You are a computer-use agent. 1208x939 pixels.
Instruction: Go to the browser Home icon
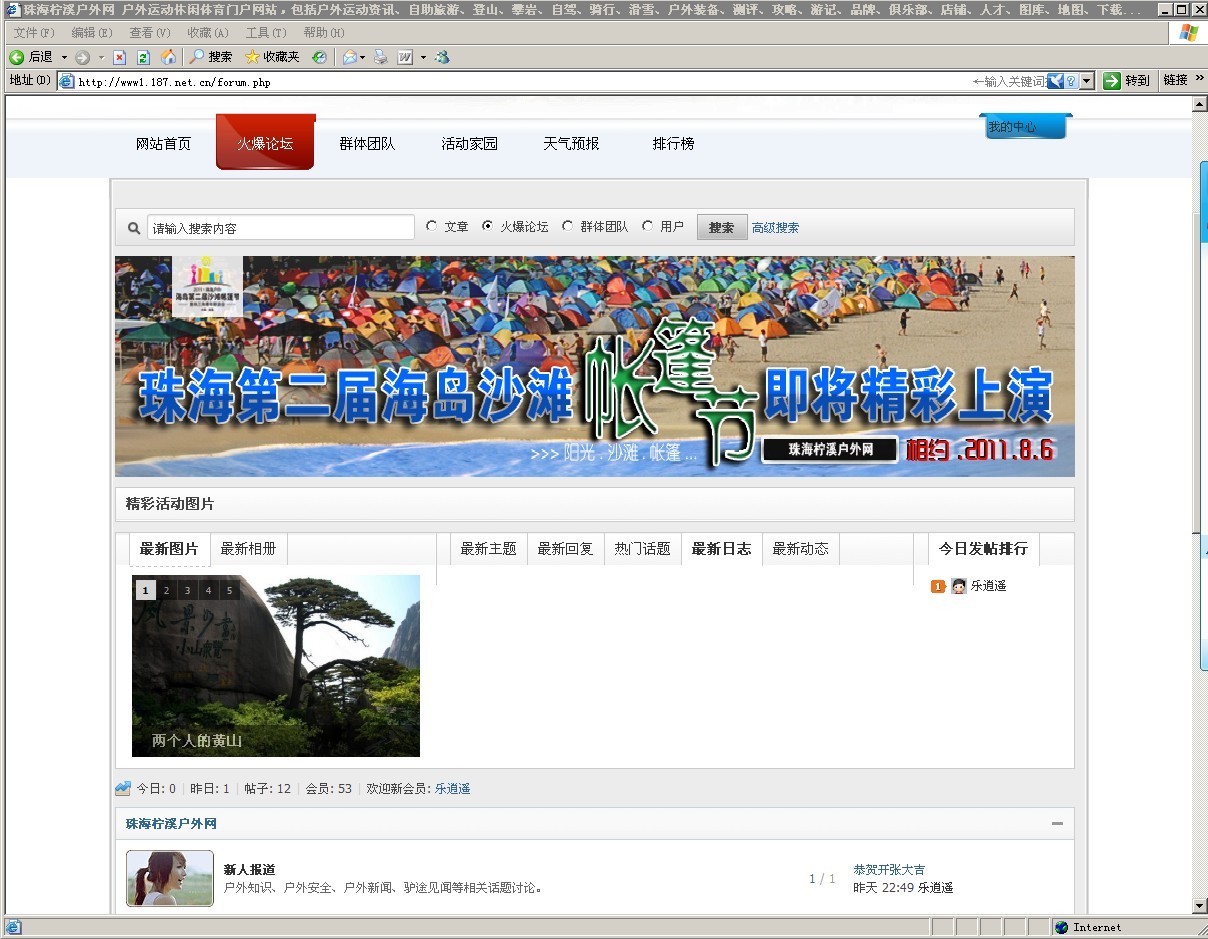pos(168,58)
